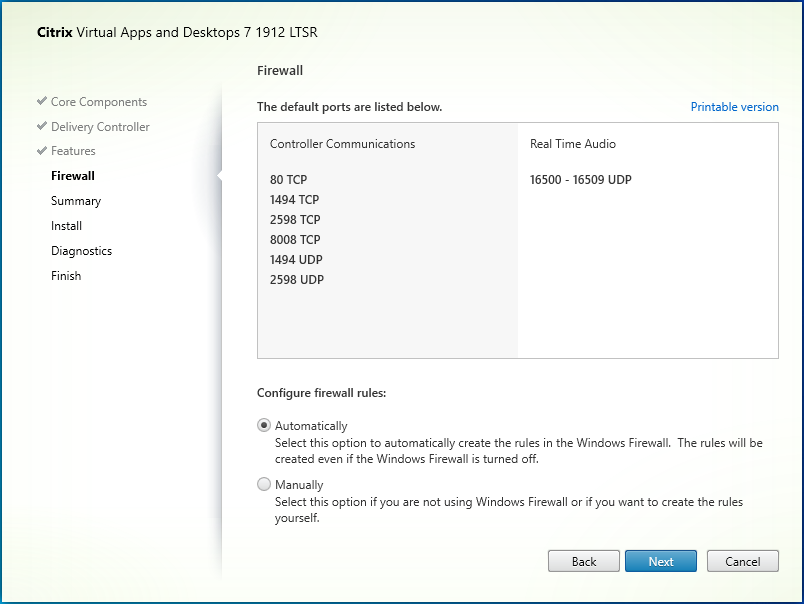Open the Install step in sidebar
The height and width of the screenshot is (604, 804).
[x=66, y=226]
